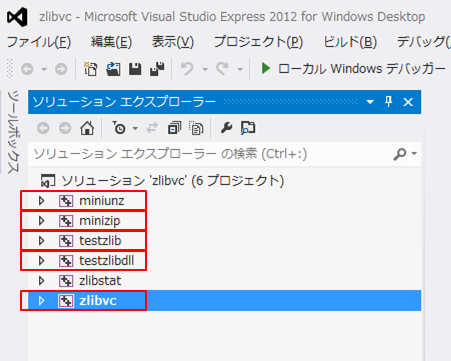The width and height of the screenshot is (451, 361).
Task: Click the solution icon beside ソリューション 'zlibvc'
Action: pos(48,181)
